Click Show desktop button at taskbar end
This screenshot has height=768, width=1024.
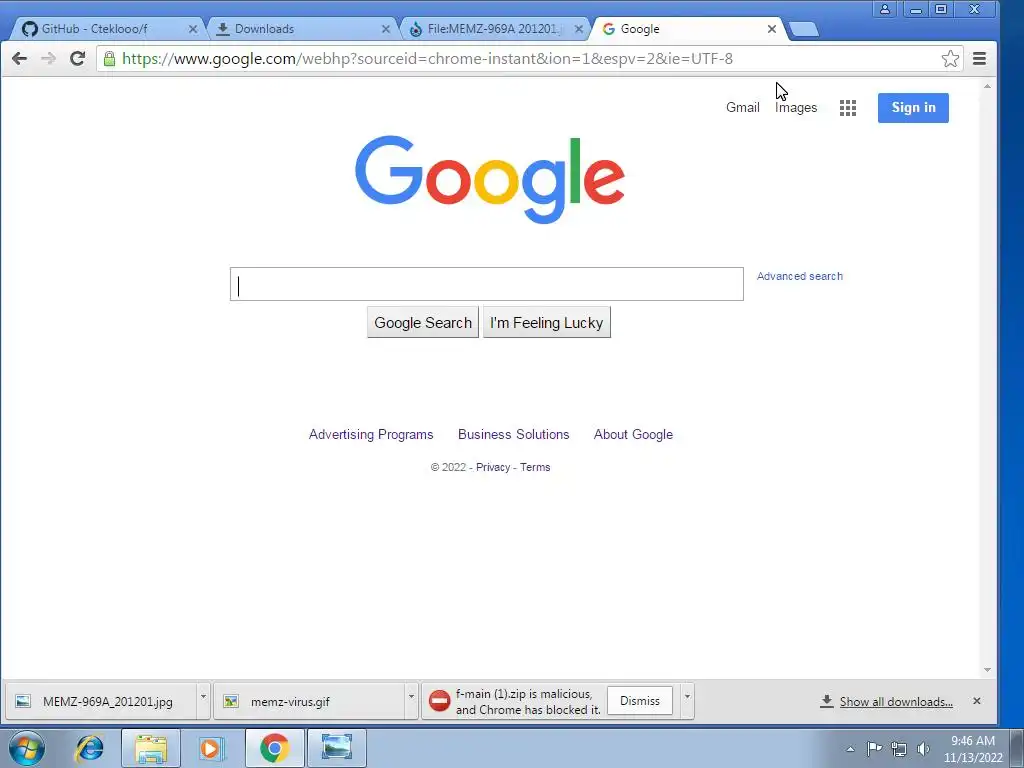(1017, 748)
